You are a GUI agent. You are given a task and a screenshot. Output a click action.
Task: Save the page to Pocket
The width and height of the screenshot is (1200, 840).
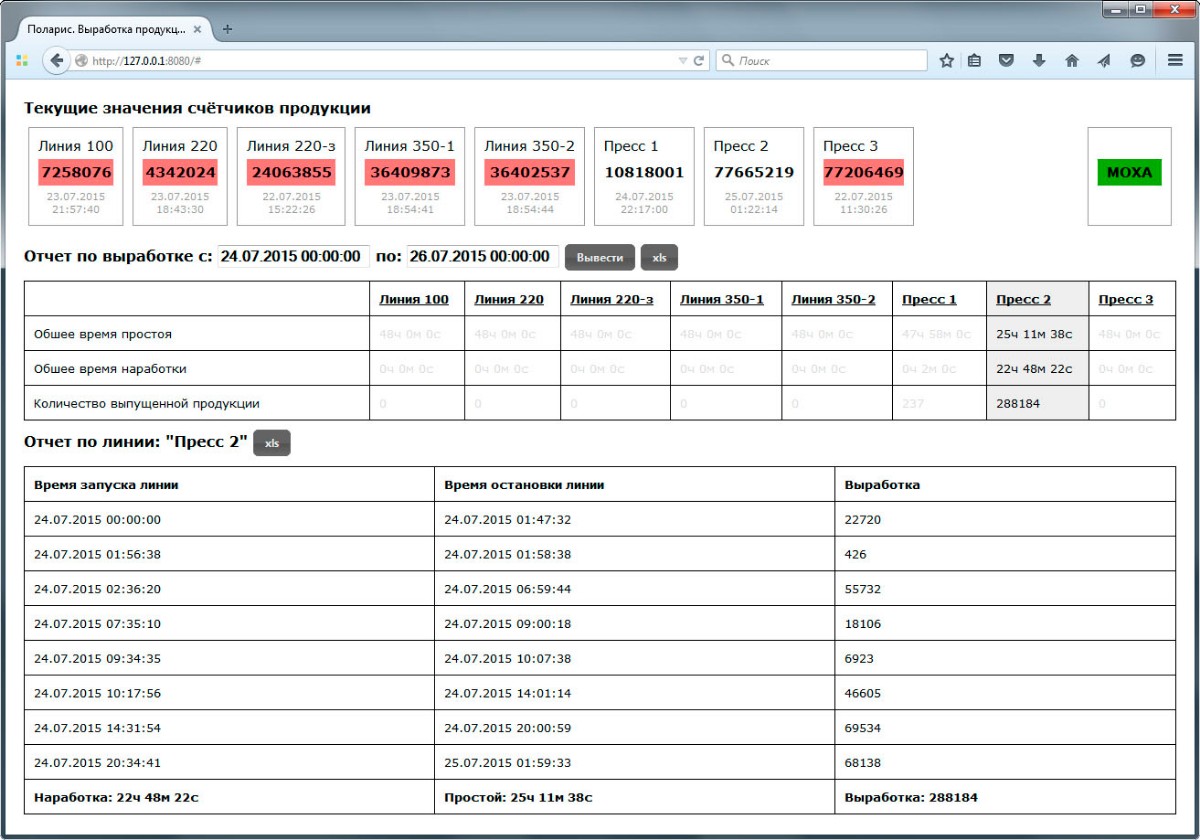[1007, 61]
